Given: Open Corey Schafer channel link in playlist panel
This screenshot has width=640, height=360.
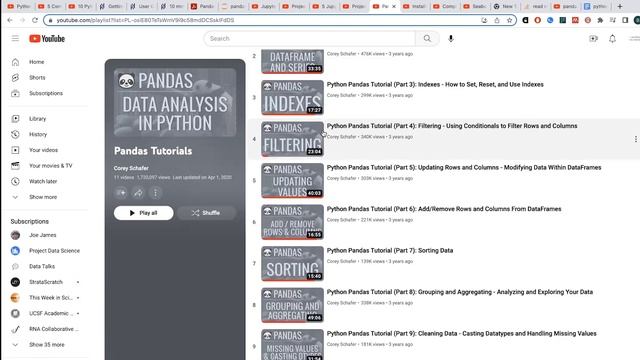Looking at the screenshot, I should pyautogui.click(x=131, y=168).
